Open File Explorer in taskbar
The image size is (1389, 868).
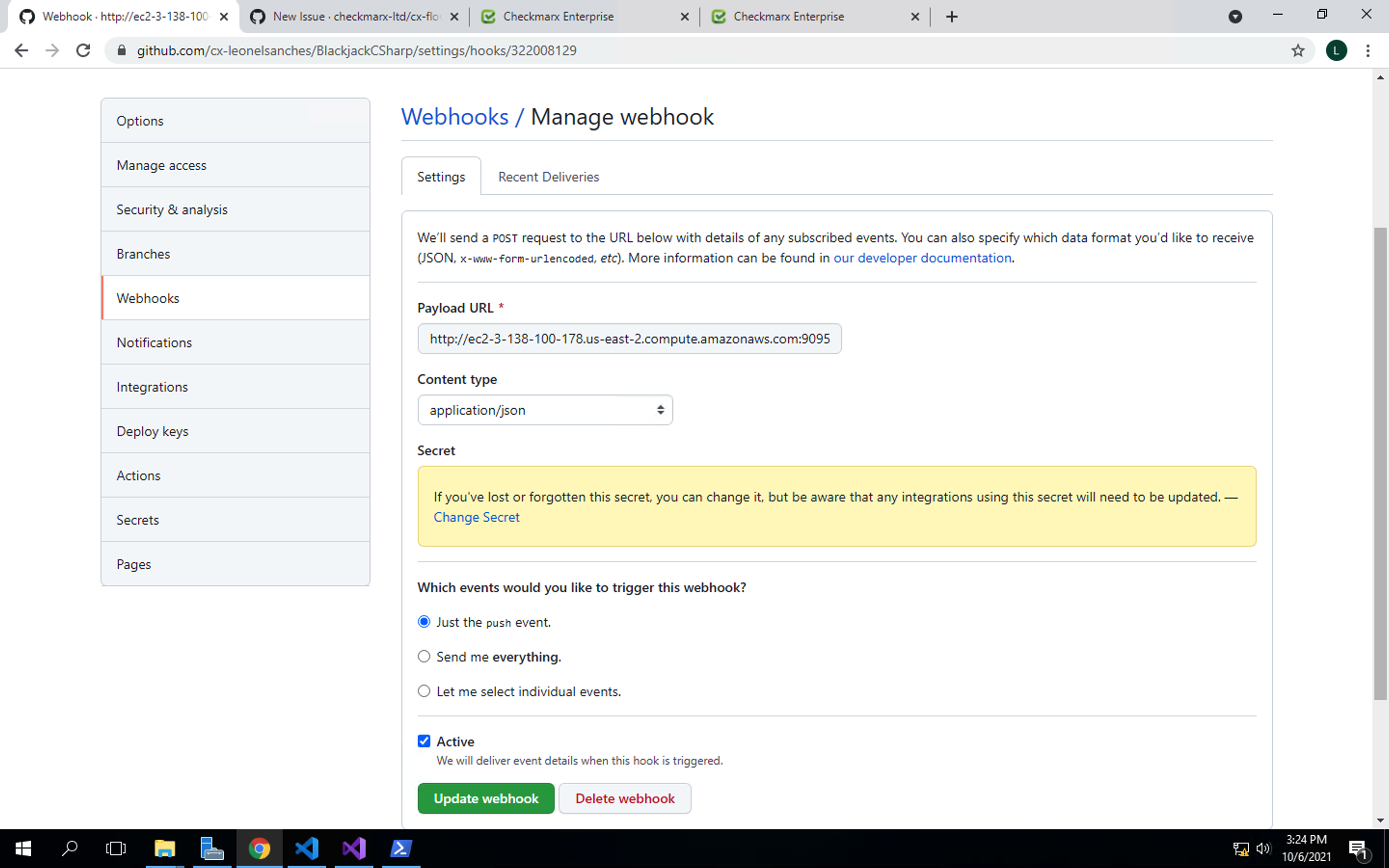click(165, 849)
